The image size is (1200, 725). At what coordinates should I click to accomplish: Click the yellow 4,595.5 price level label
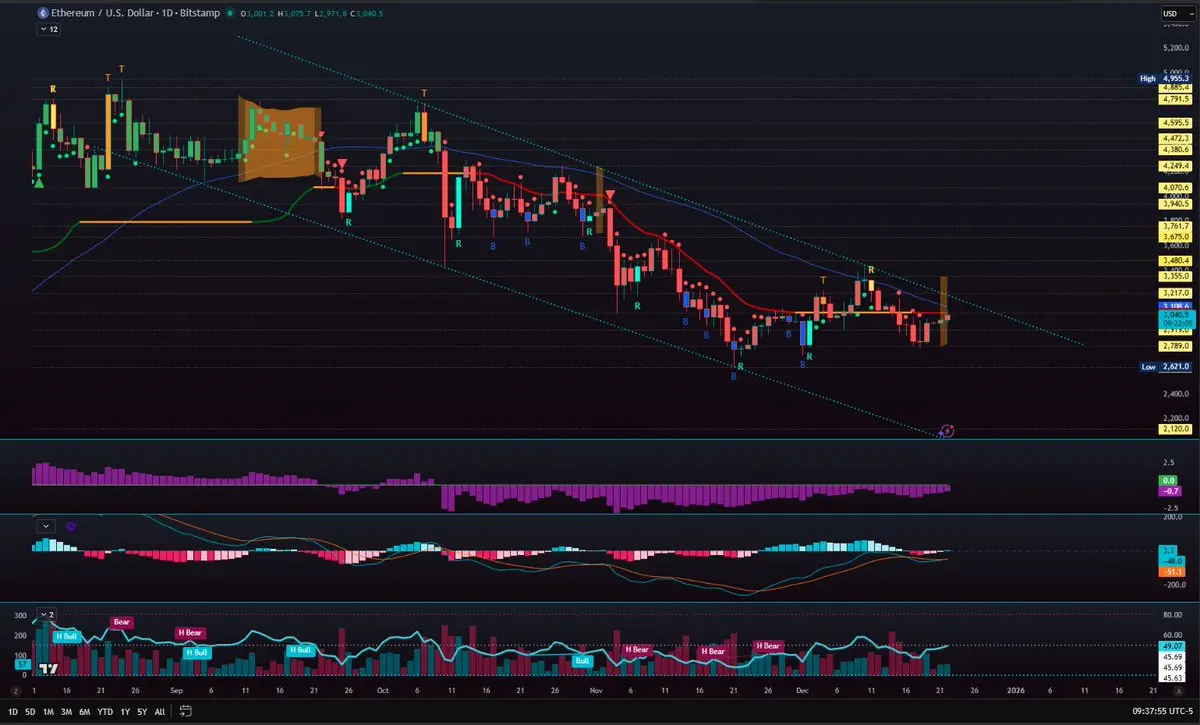coord(1175,123)
